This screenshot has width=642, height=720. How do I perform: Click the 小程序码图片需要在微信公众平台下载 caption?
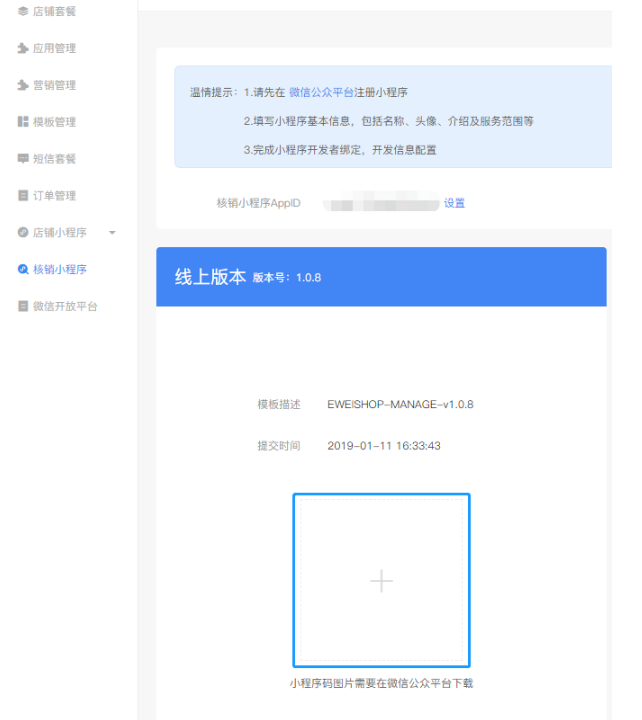[381, 683]
